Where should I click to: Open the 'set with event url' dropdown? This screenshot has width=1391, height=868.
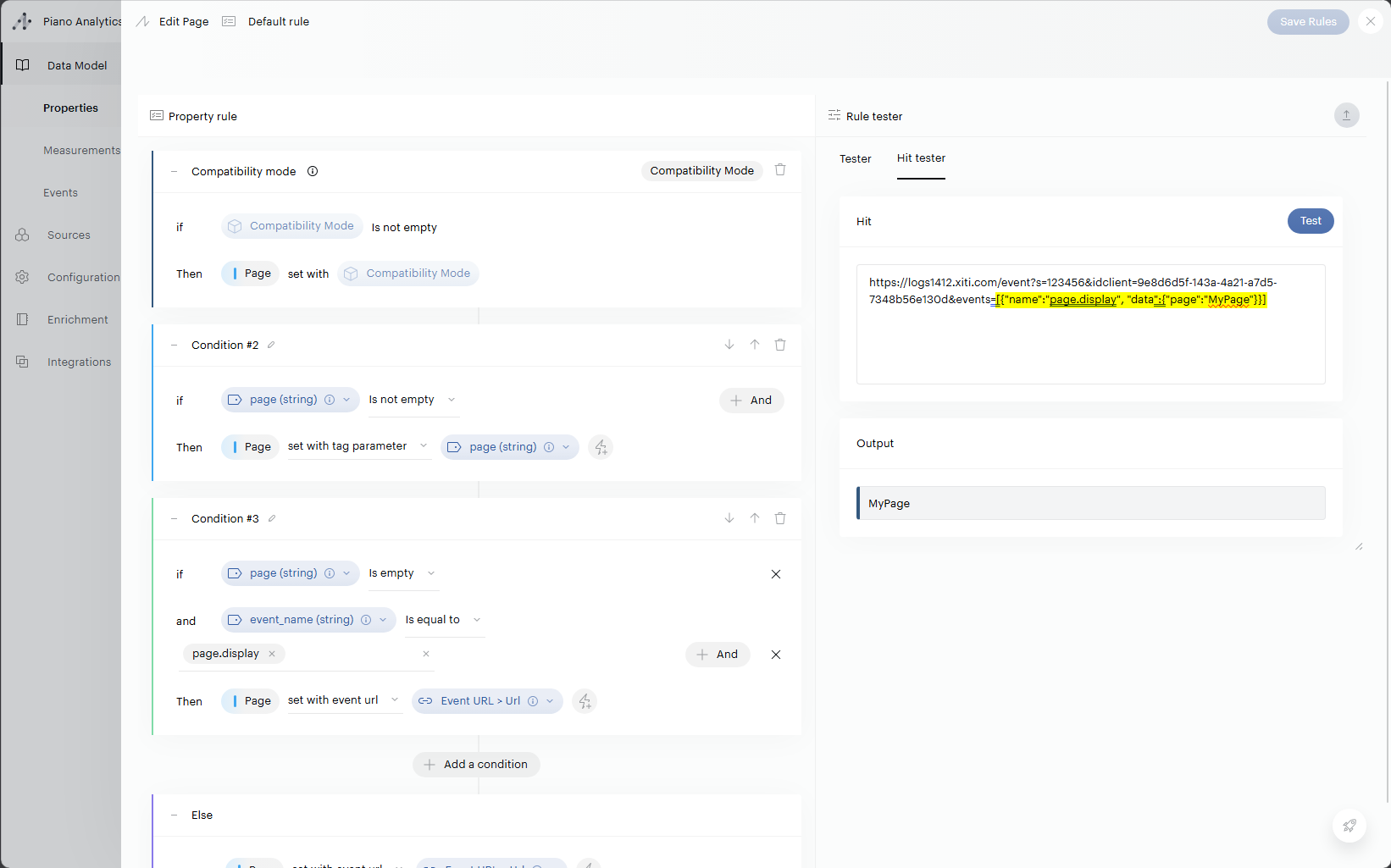coord(343,700)
